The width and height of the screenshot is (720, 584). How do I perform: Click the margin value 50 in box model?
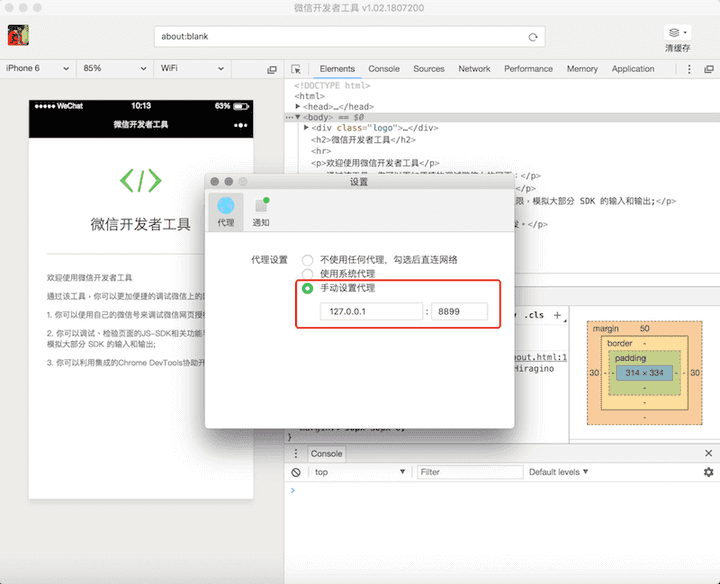pos(645,329)
